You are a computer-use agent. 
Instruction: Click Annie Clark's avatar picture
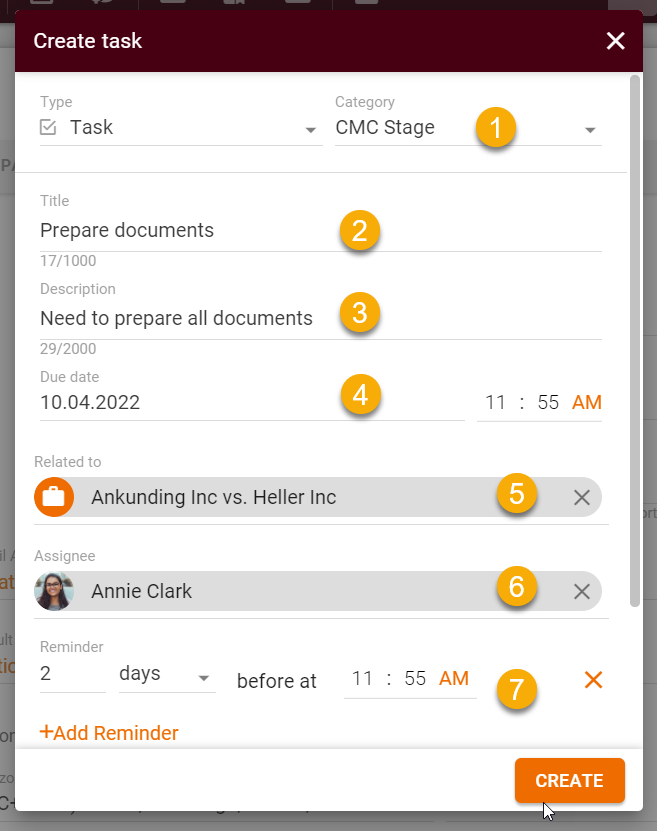54,591
